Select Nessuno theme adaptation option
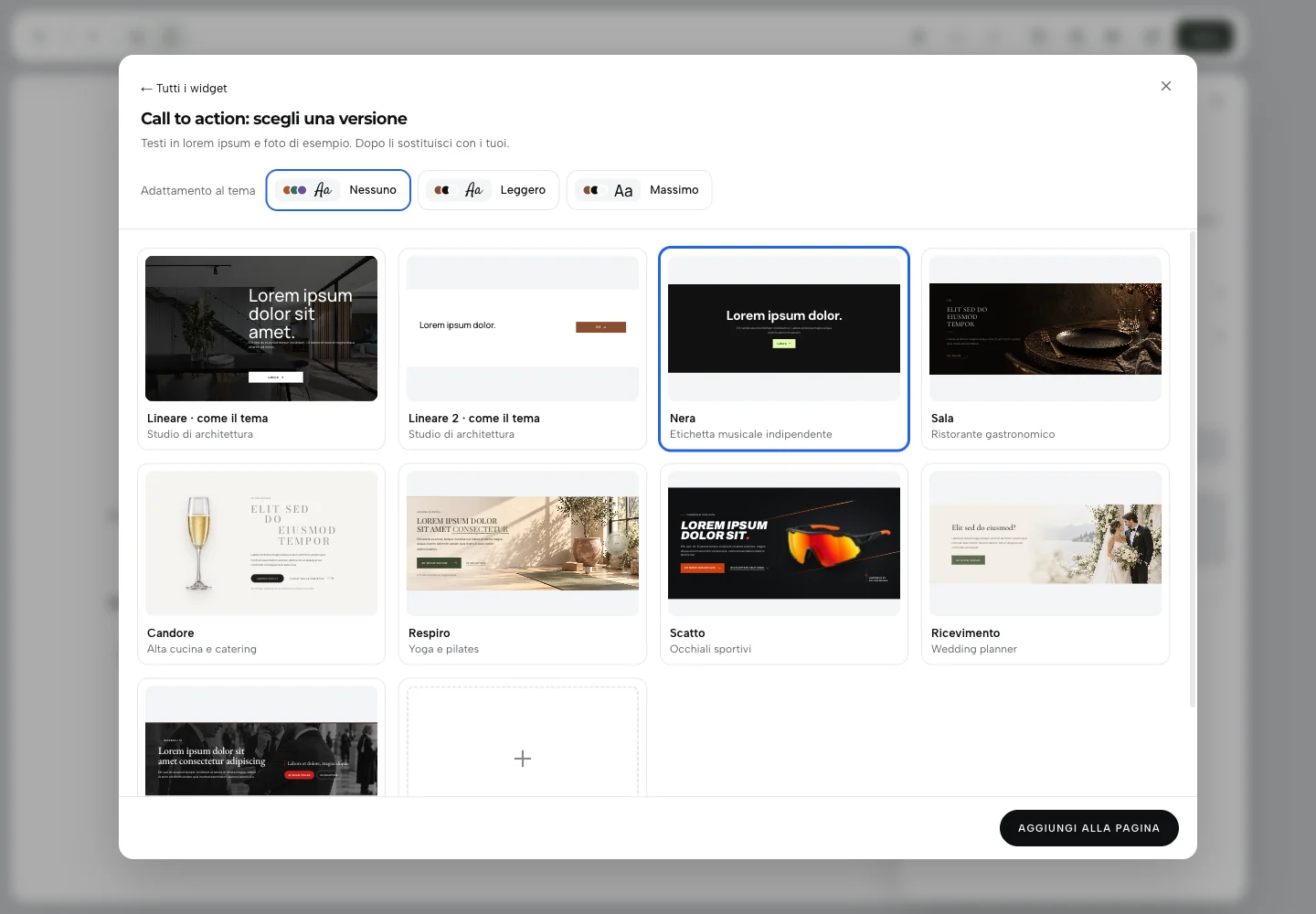The image size is (1316, 914). click(x=338, y=190)
